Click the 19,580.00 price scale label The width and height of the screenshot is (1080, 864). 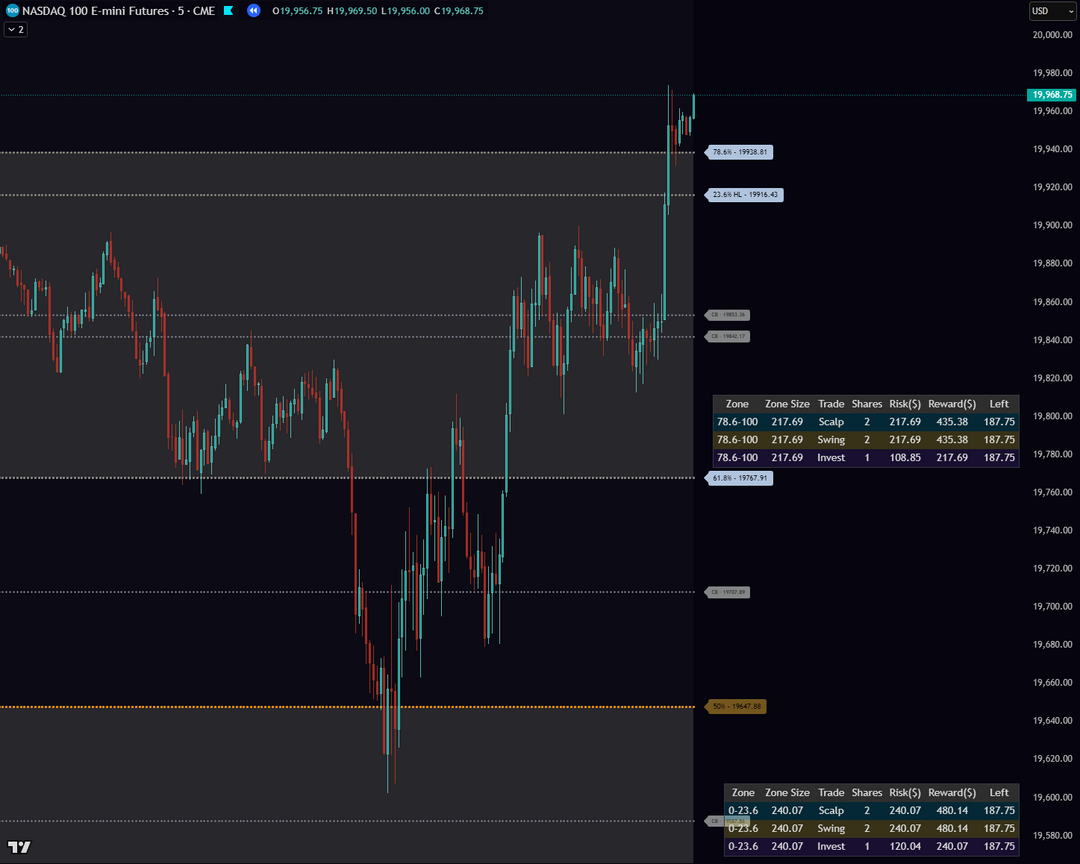(1052, 835)
